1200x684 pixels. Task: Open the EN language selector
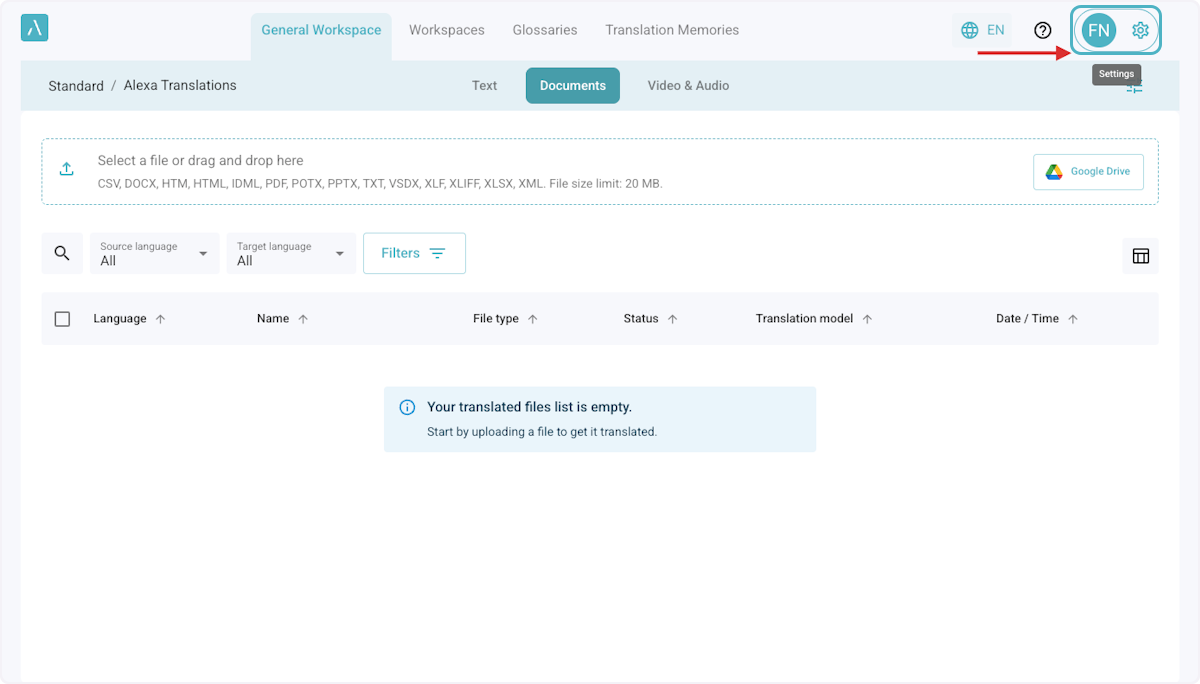[x=982, y=30]
